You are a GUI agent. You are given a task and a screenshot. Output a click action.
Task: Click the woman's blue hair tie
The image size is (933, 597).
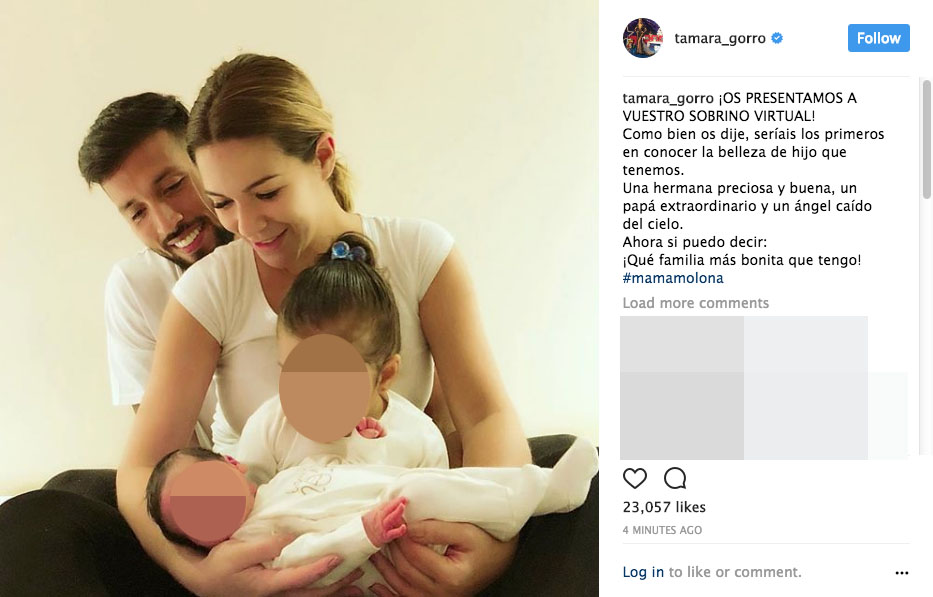pos(347,251)
